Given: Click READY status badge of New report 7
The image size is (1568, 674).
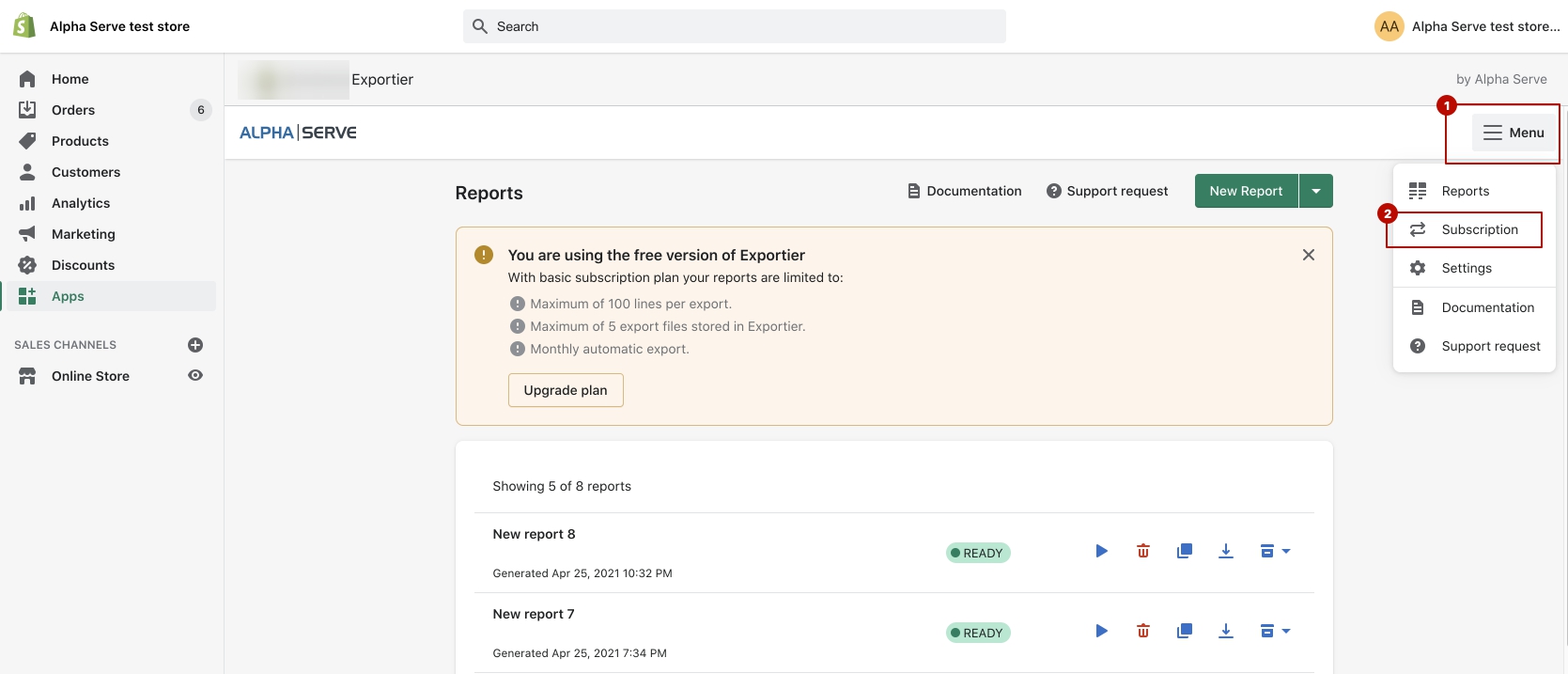Looking at the screenshot, I should (x=978, y=633).
